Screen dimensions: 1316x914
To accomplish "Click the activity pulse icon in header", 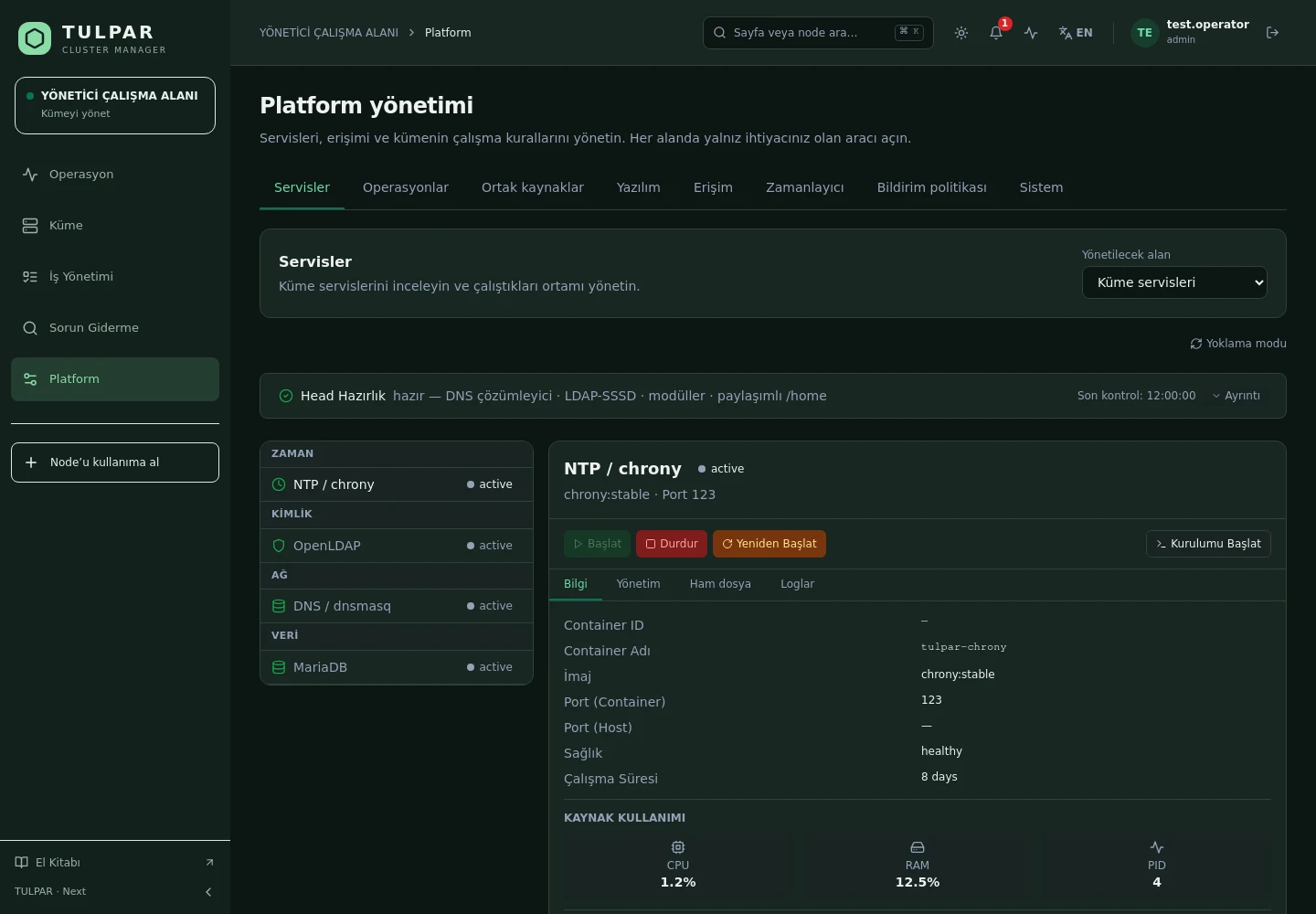I will coord(1031,33).
